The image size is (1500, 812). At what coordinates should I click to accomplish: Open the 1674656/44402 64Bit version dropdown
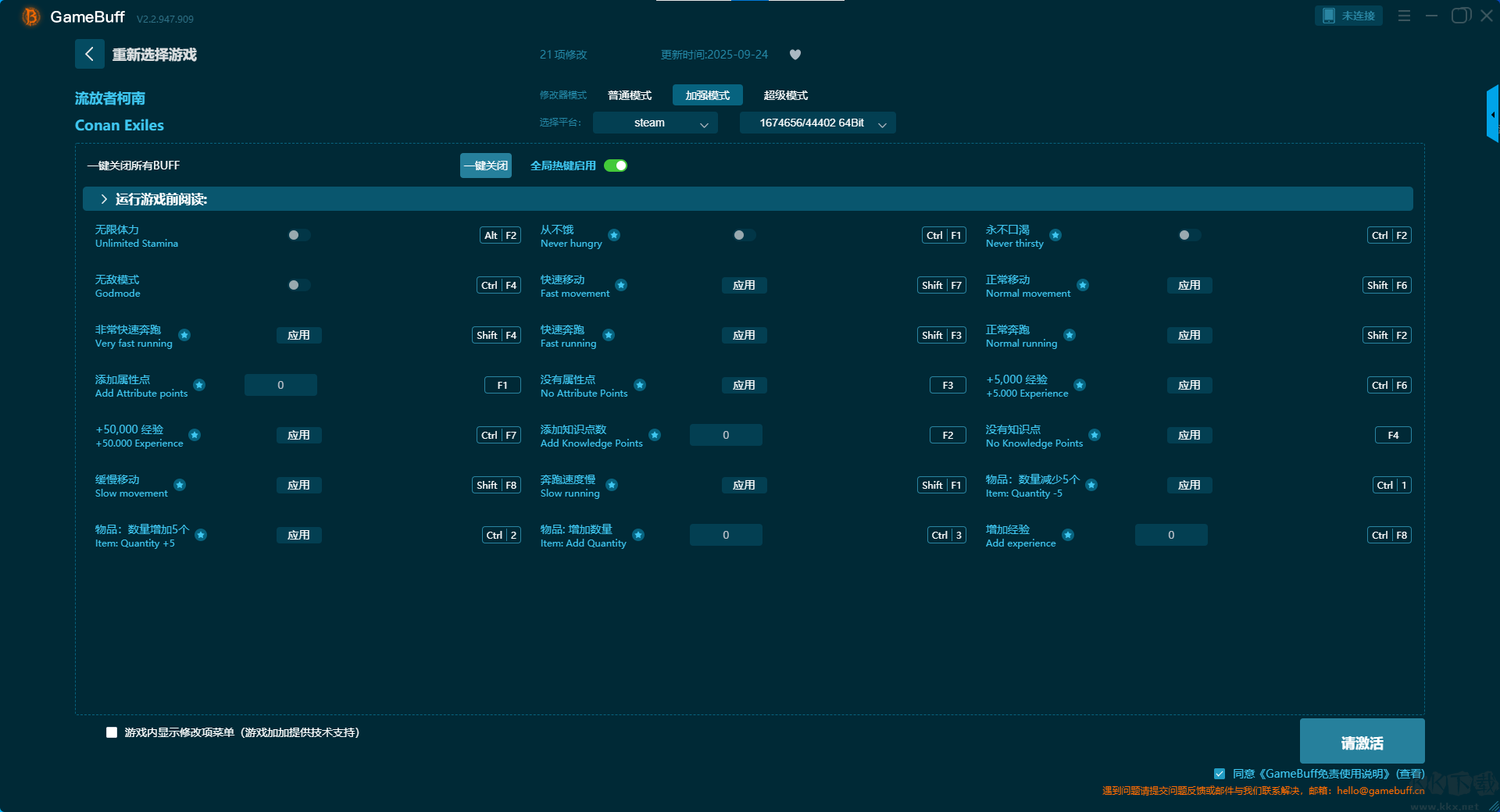coord(817,123)
